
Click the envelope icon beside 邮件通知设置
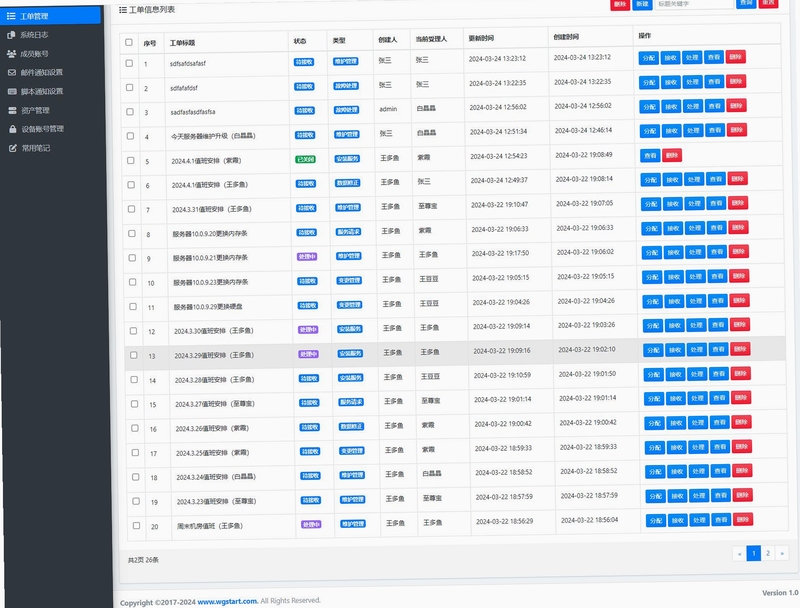(x=12, y=72)
